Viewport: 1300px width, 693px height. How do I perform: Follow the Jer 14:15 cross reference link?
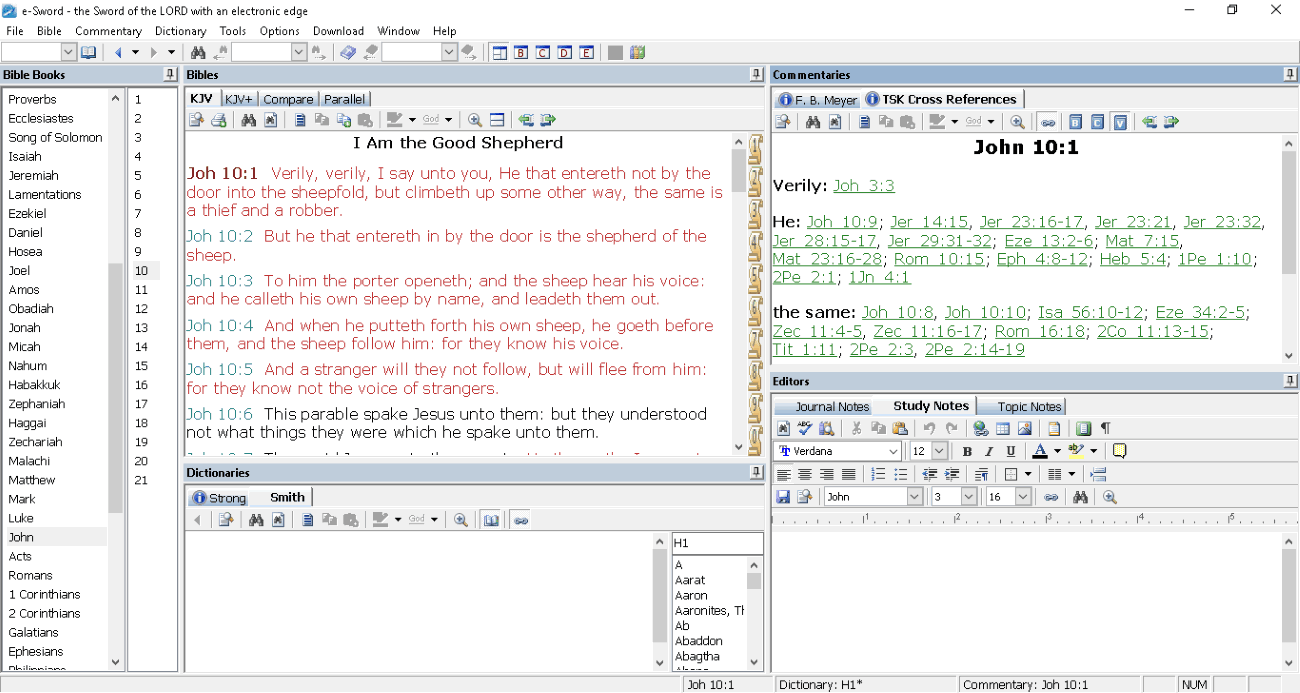929,222
